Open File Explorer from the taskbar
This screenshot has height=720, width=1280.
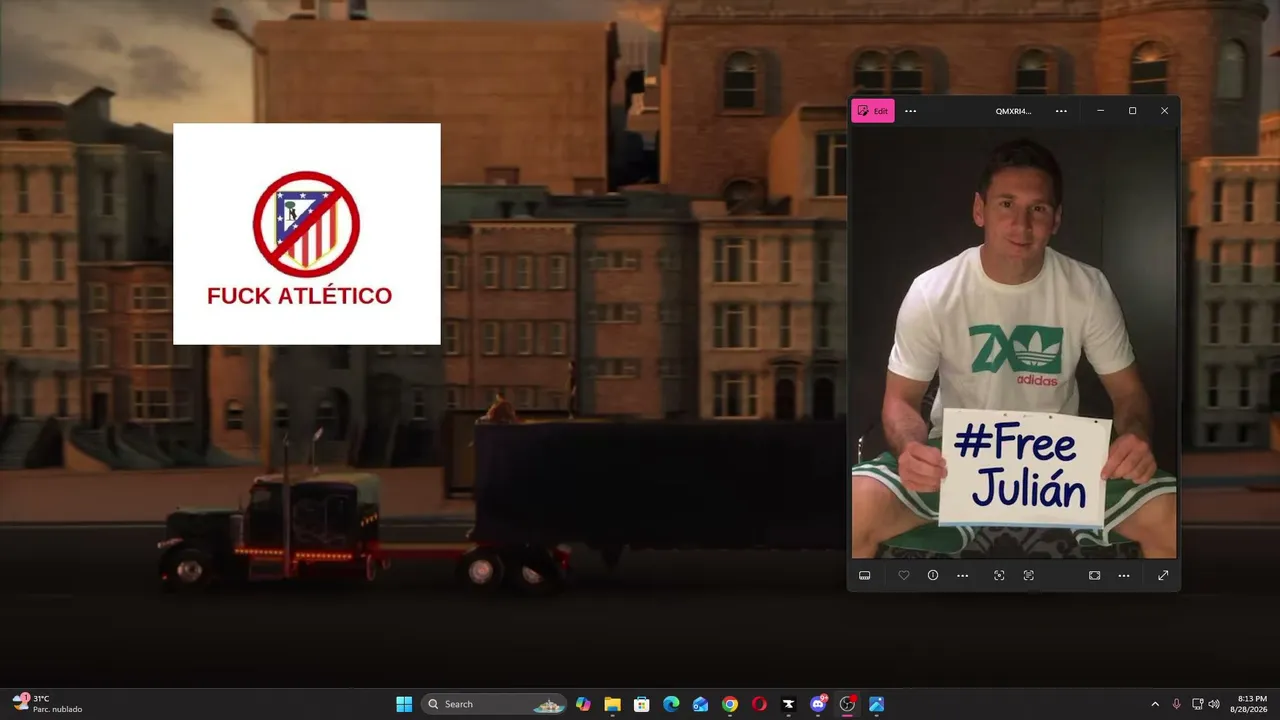[x=612, y=704]
